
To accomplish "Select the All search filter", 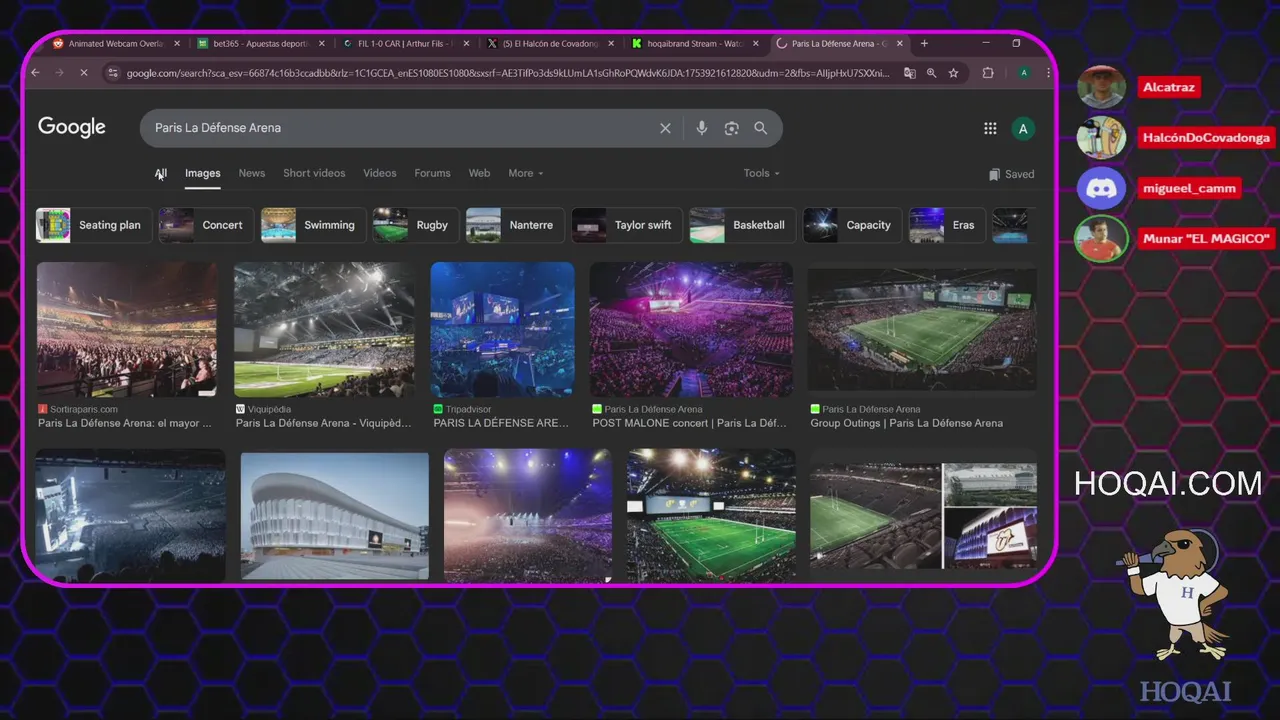I will tap(161, 173).
